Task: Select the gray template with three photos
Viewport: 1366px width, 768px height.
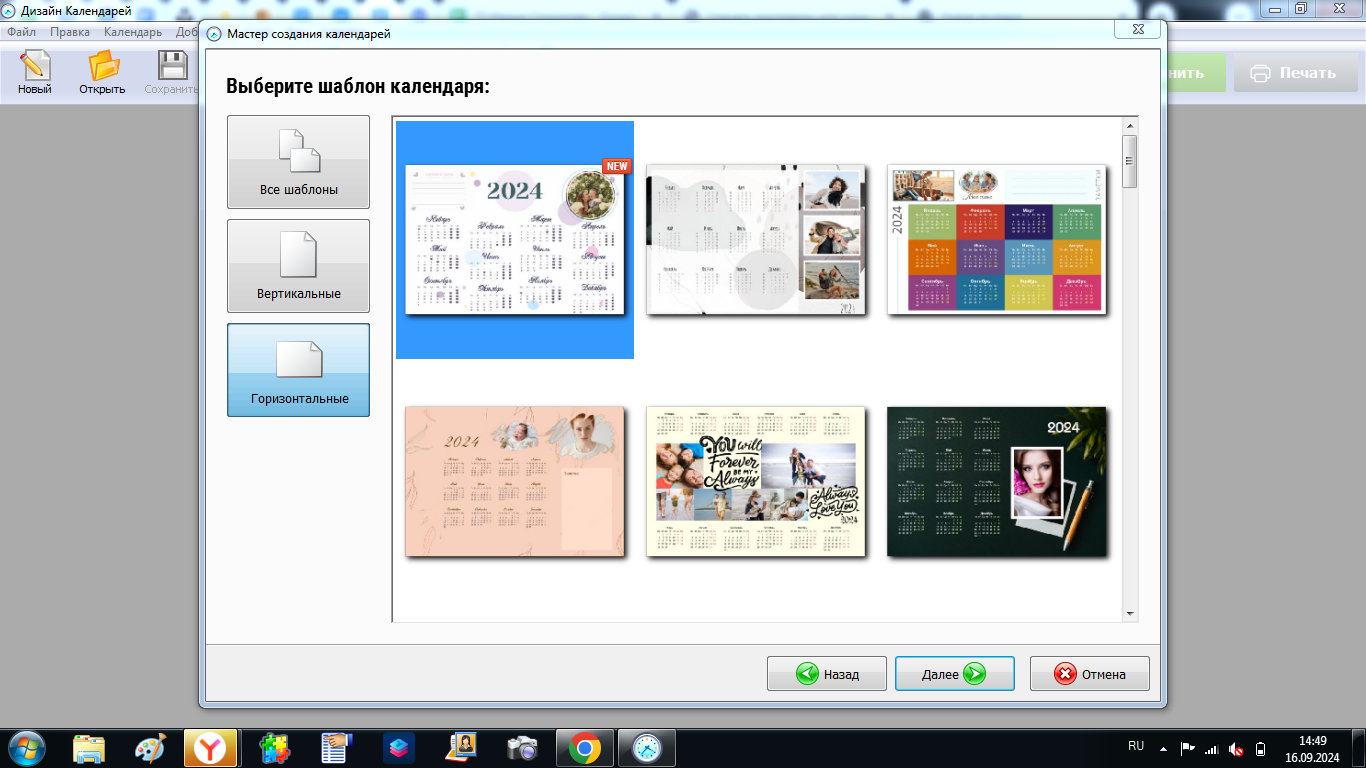Action: [x=755, y=240]
